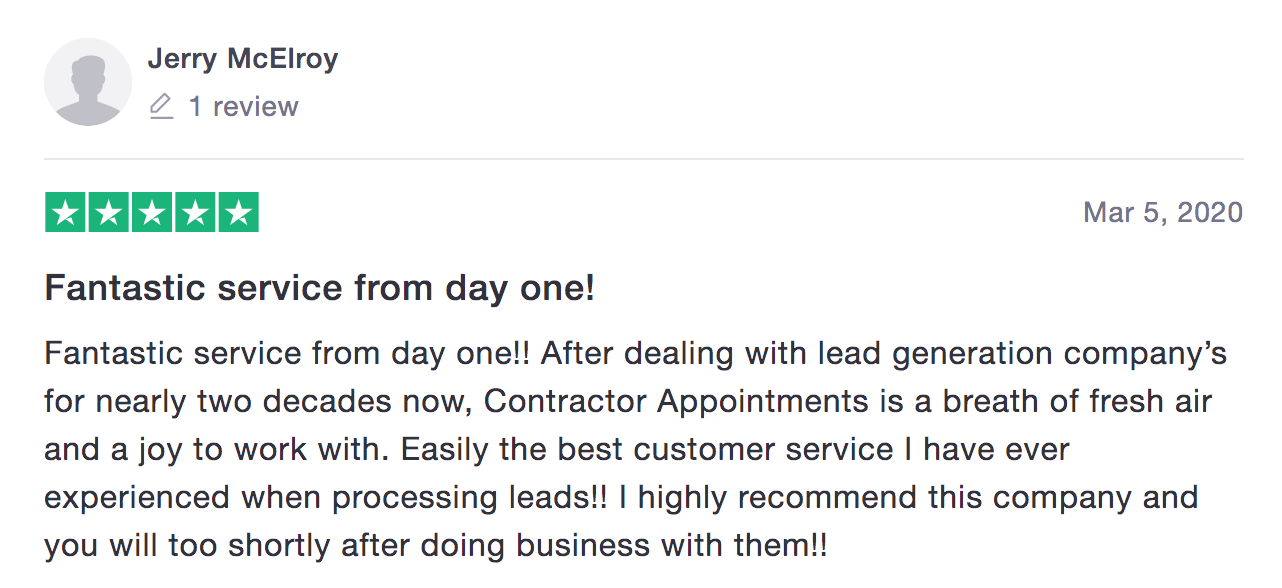Select the second green rating star
The width and height of the screenshot is (1282, 588).
click(108, 212)
